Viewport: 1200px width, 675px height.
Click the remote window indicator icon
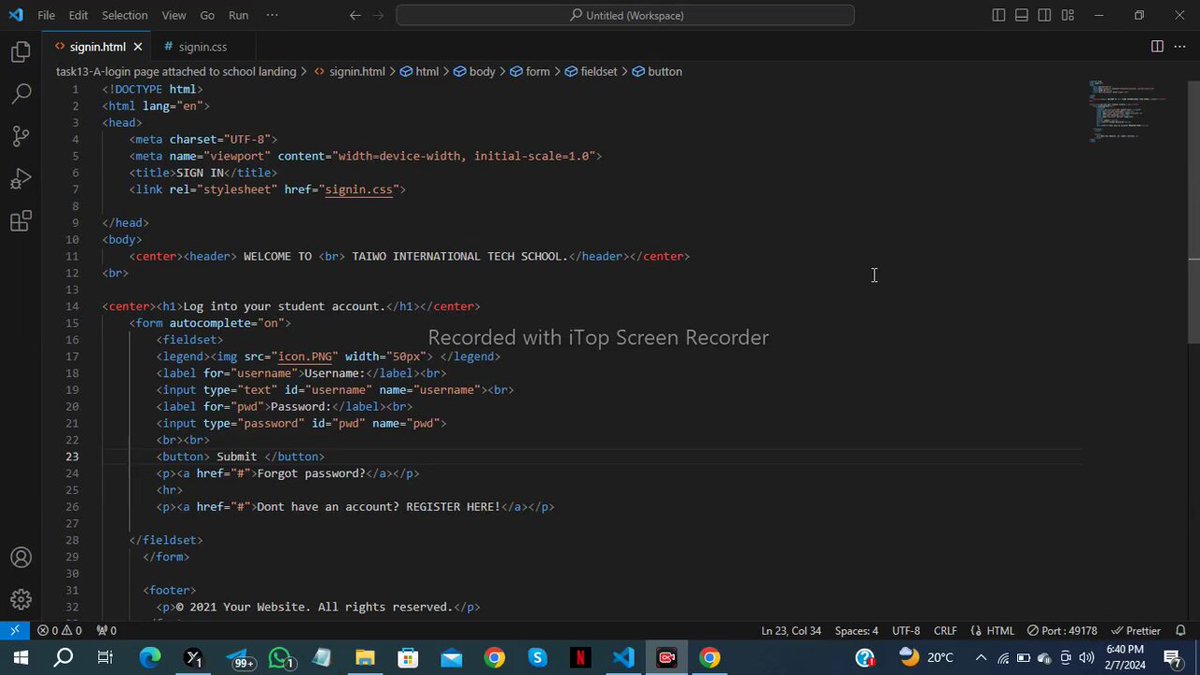(x=14, y=631)
